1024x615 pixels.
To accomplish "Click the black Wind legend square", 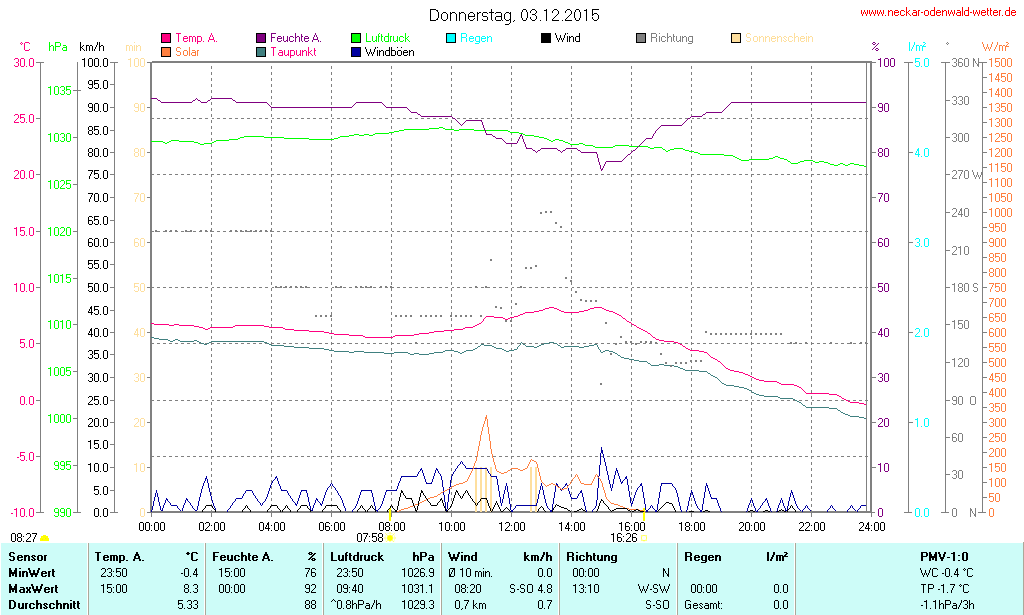I will pos(545,39).
